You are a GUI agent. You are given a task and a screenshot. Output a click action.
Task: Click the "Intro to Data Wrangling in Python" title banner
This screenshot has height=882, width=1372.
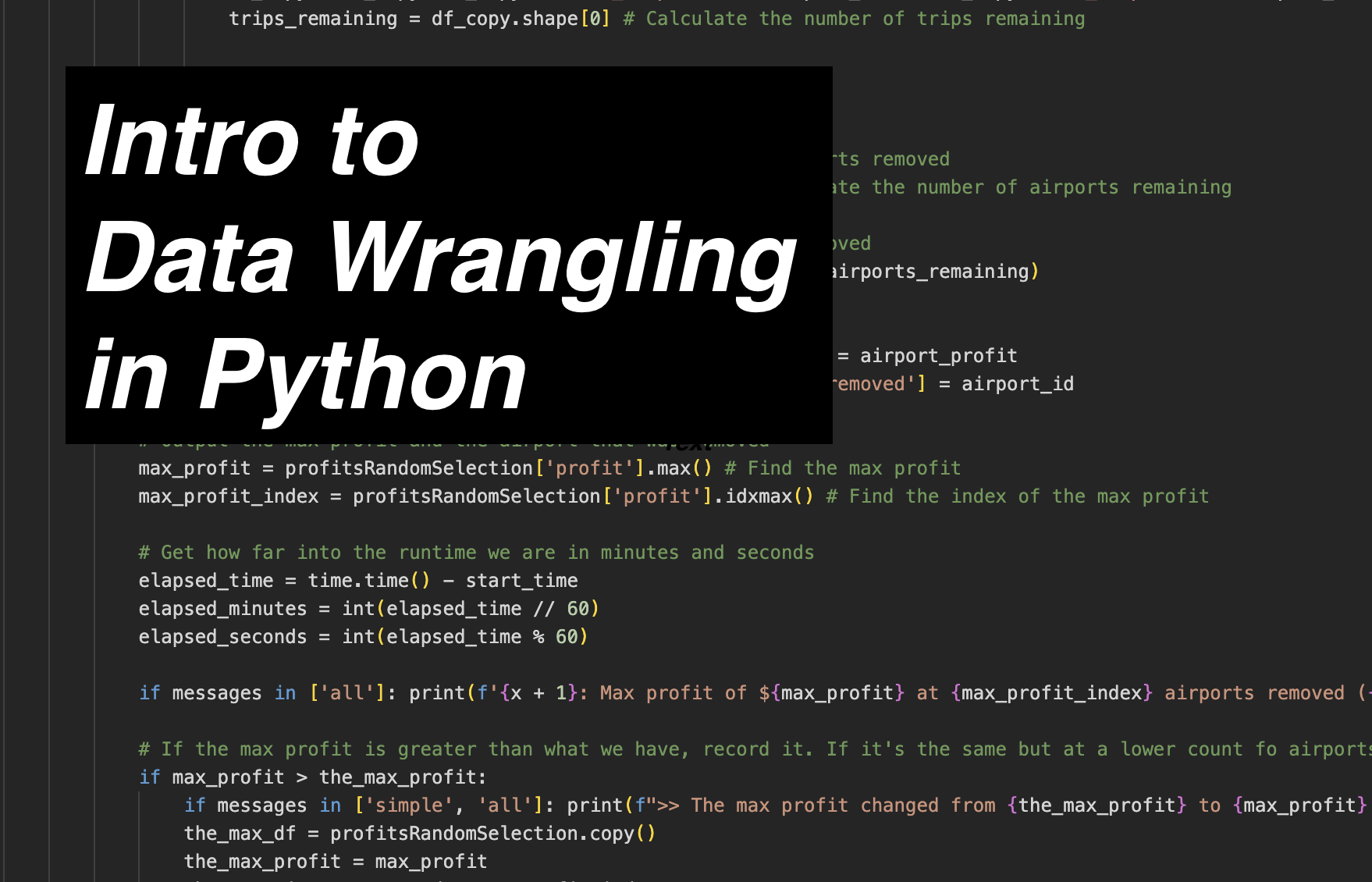pos(449,255)
